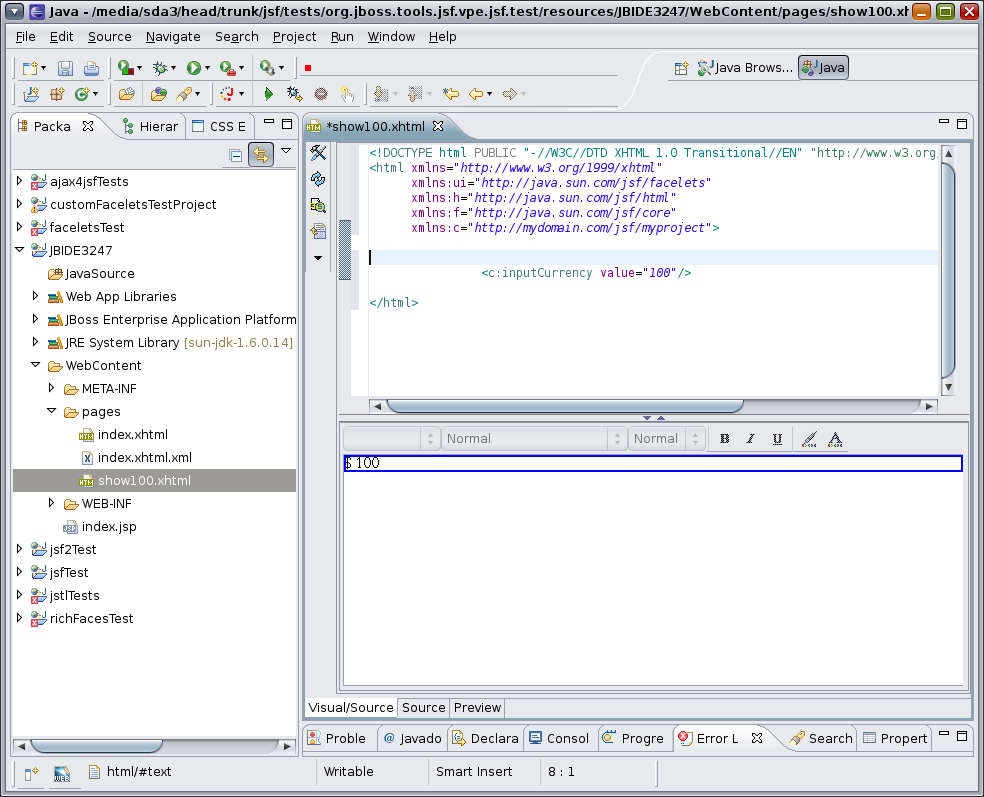Screen dimensions: 984x797
Task: Click the Debug bug icon
Action: [160, 68]
